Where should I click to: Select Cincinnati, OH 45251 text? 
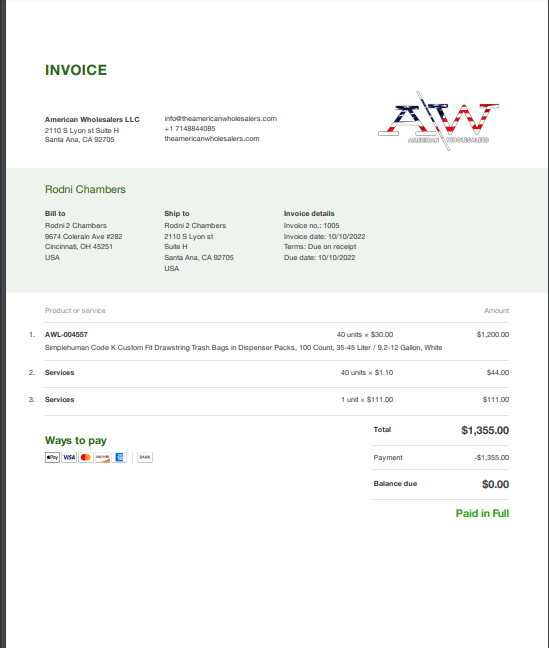(79, 247)
